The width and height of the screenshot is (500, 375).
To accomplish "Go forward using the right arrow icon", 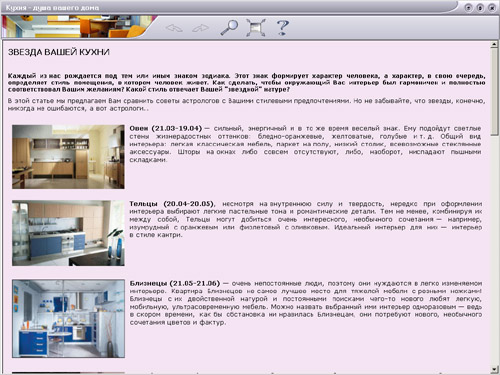I will 200,28.
